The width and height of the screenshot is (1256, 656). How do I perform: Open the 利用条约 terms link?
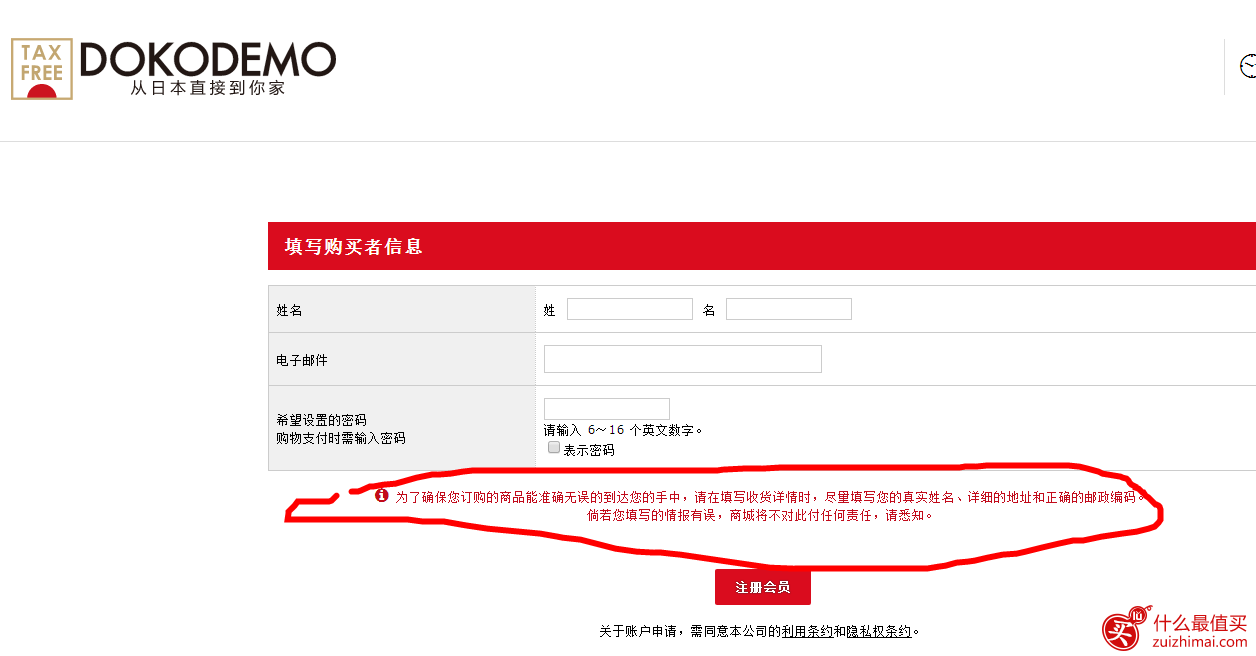tap(807, 631)
